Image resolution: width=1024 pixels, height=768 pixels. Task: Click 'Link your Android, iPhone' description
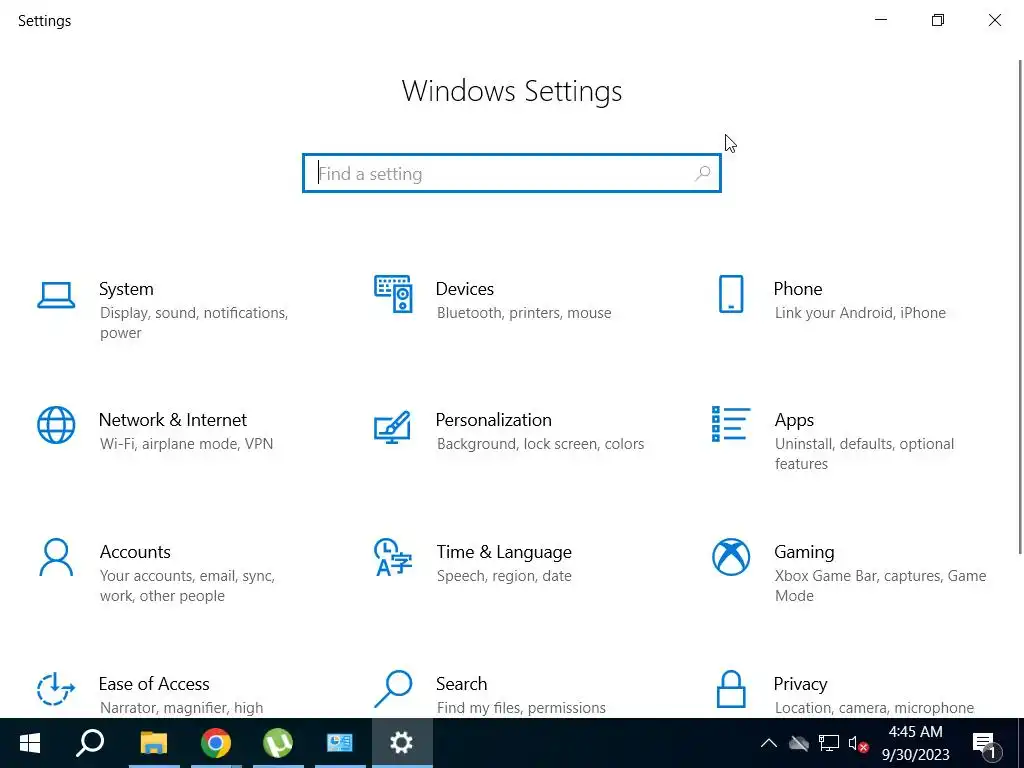(x=860, y=313)
